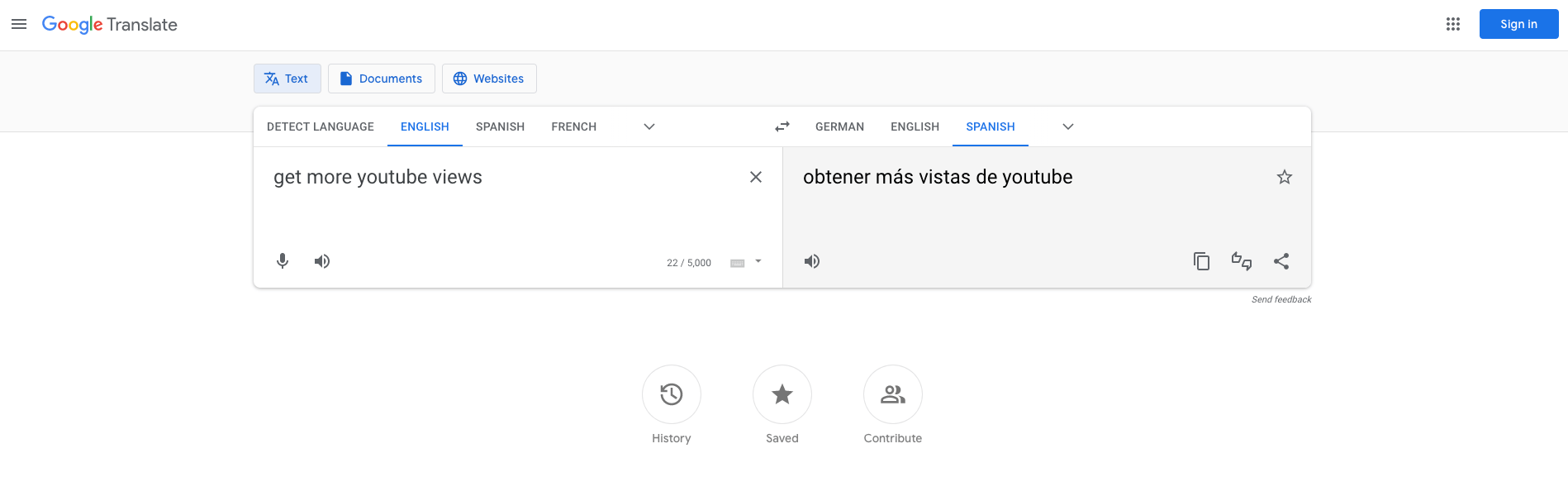This screenshot has height=477, width=1568.
Task: Select Detect Language source tab
Action: (x=321, y=126)
